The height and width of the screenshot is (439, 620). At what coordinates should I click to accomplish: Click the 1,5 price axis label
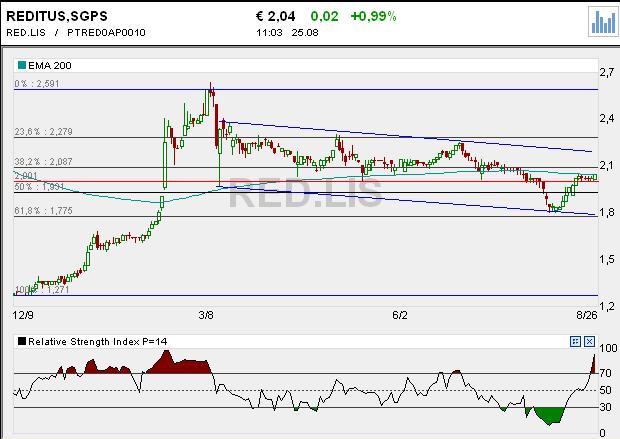(607, 259)
